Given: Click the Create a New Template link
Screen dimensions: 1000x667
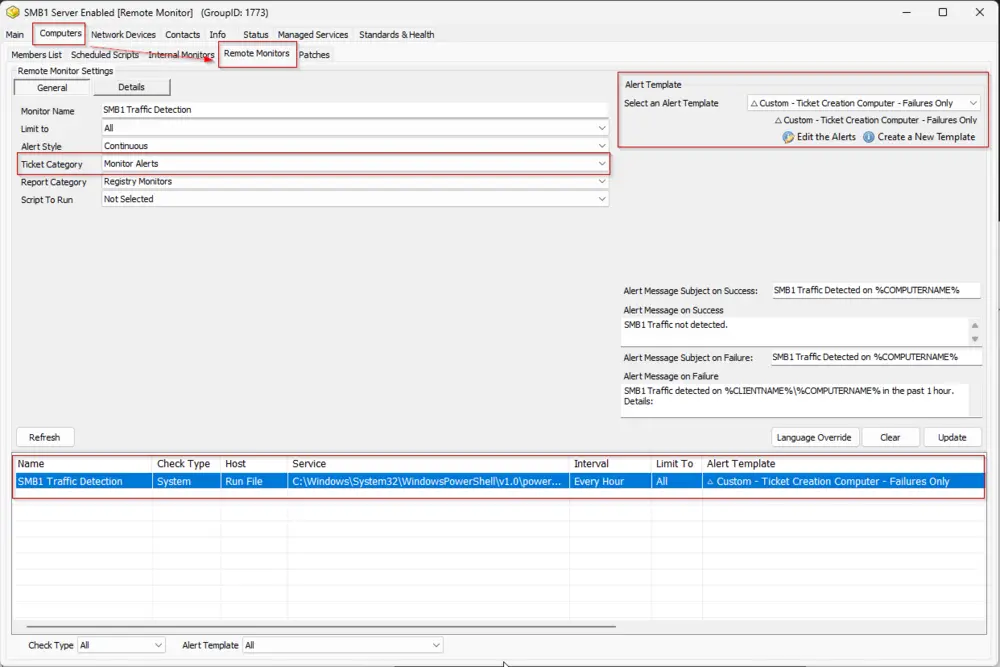Looking at the screenshot, I should pyautogui.click(x=926, y=137).
